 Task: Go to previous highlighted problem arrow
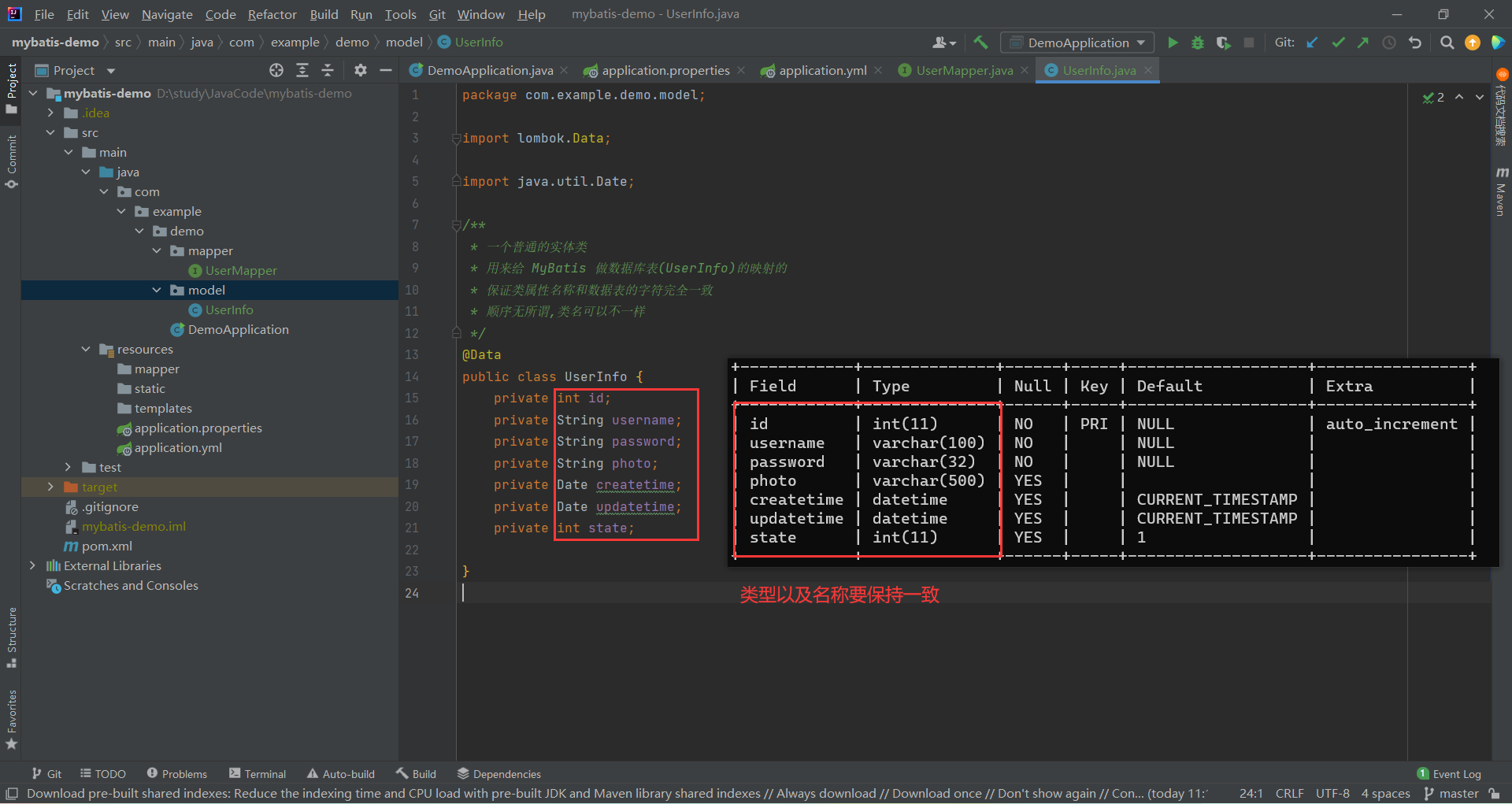[1459, 97]
